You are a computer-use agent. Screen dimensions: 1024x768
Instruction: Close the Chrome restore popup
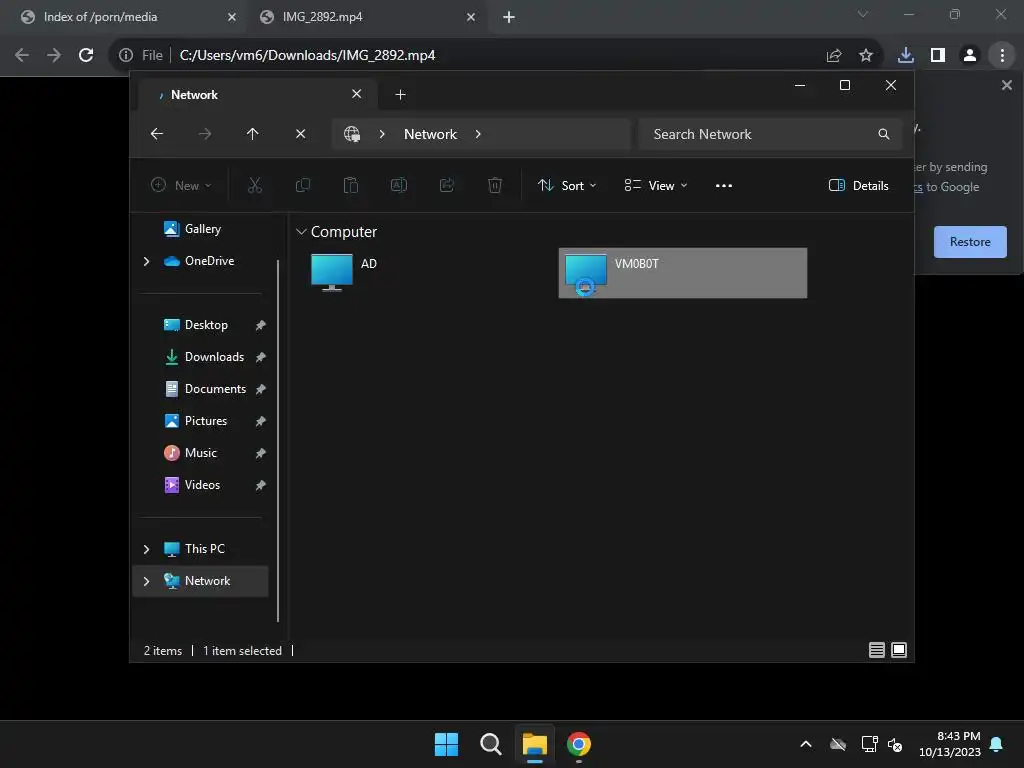[x=1006, y=85]
